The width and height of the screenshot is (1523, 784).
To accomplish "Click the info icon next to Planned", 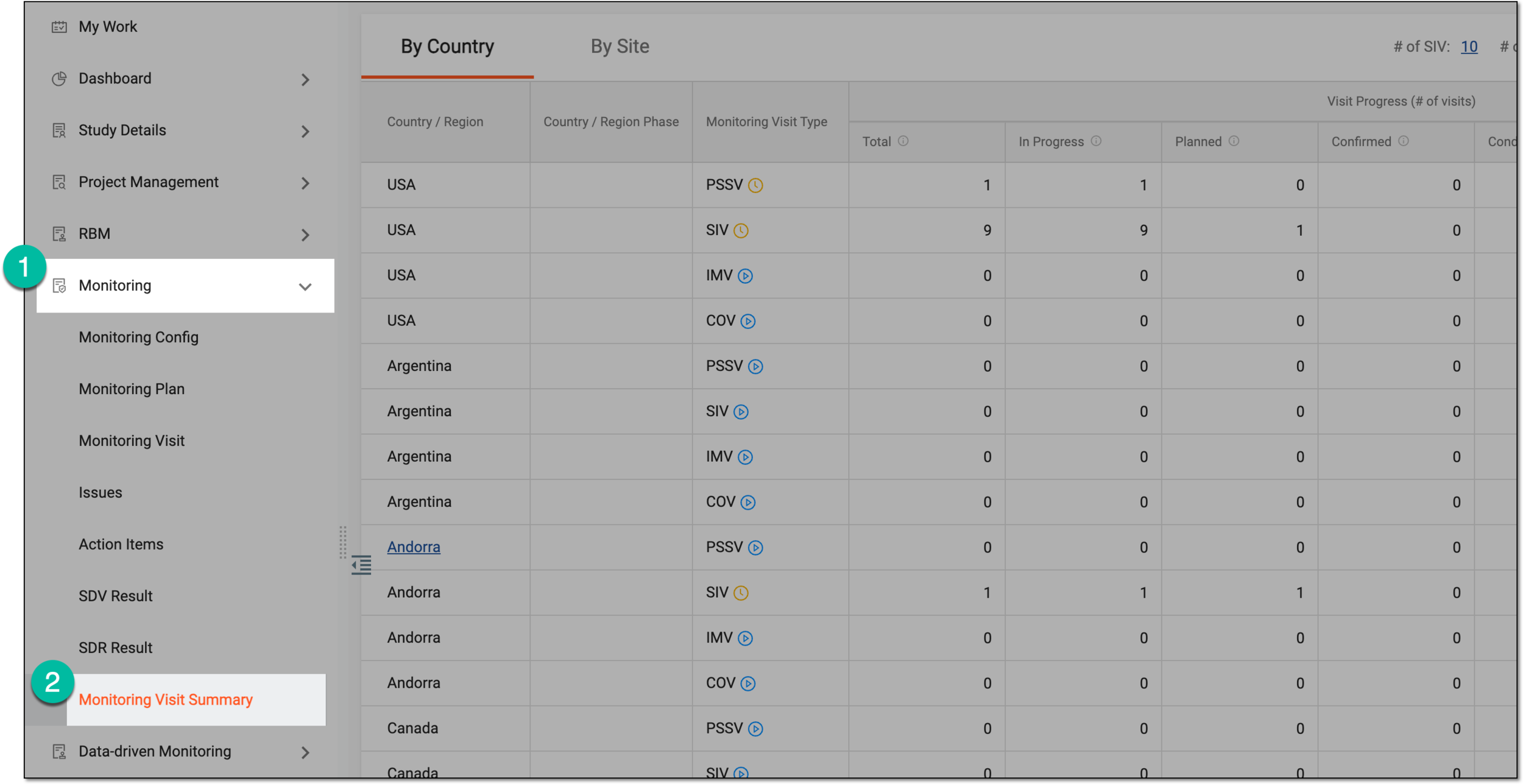I will pos(1234,141).
